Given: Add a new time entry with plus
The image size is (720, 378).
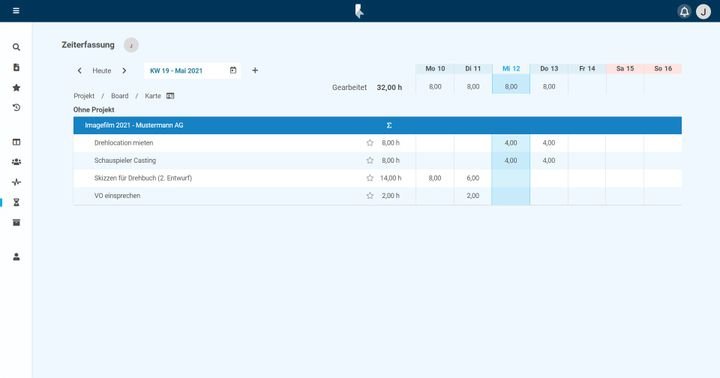Looking at the screenshot, I should coord(255,70).
